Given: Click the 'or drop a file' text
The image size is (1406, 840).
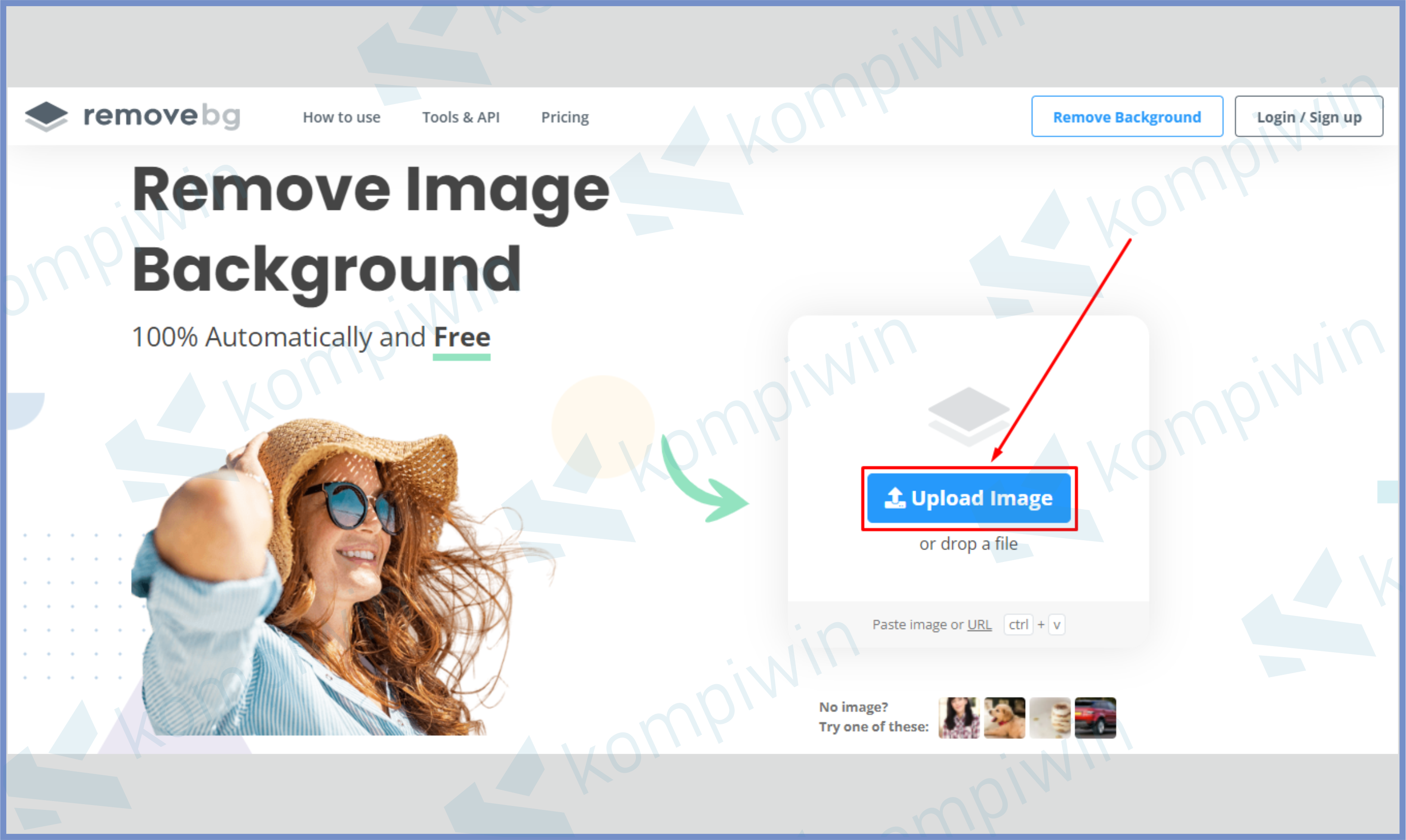Looking at the screenshot, I should 968,544.
